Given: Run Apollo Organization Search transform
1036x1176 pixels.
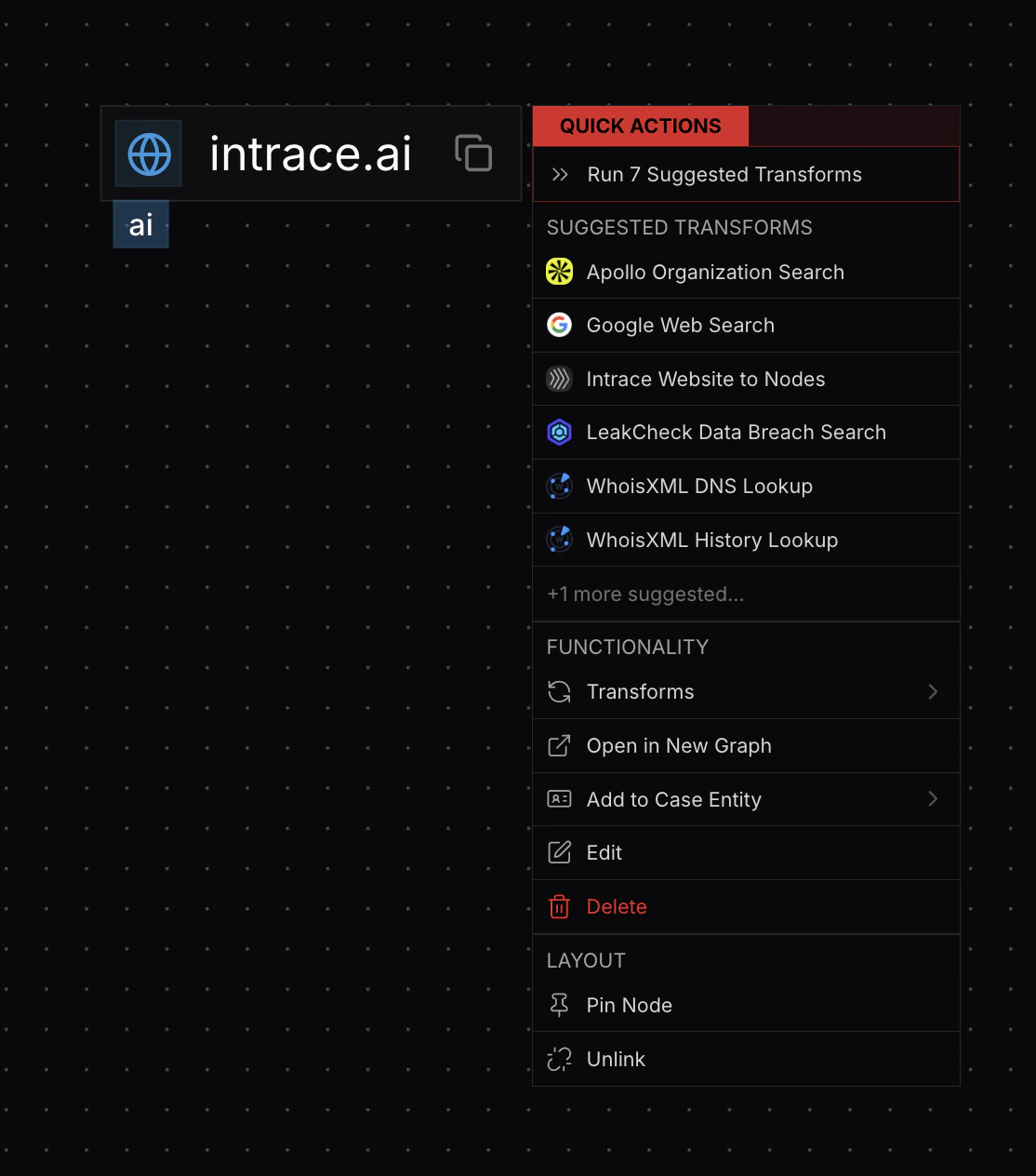Looking at the screenshot, I should 746,272.
